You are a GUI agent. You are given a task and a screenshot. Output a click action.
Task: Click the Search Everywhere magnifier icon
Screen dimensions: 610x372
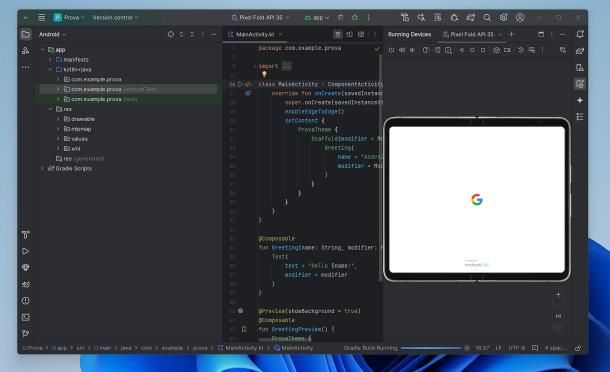pyautogui.click(x=487, y=18)
